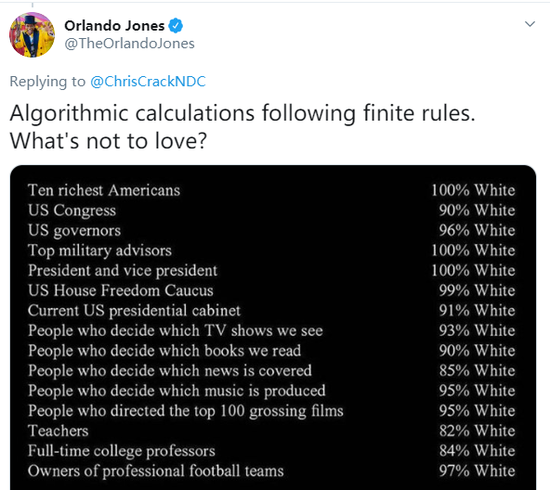Click 'Full-time college professors' line

tap(121, 451)
